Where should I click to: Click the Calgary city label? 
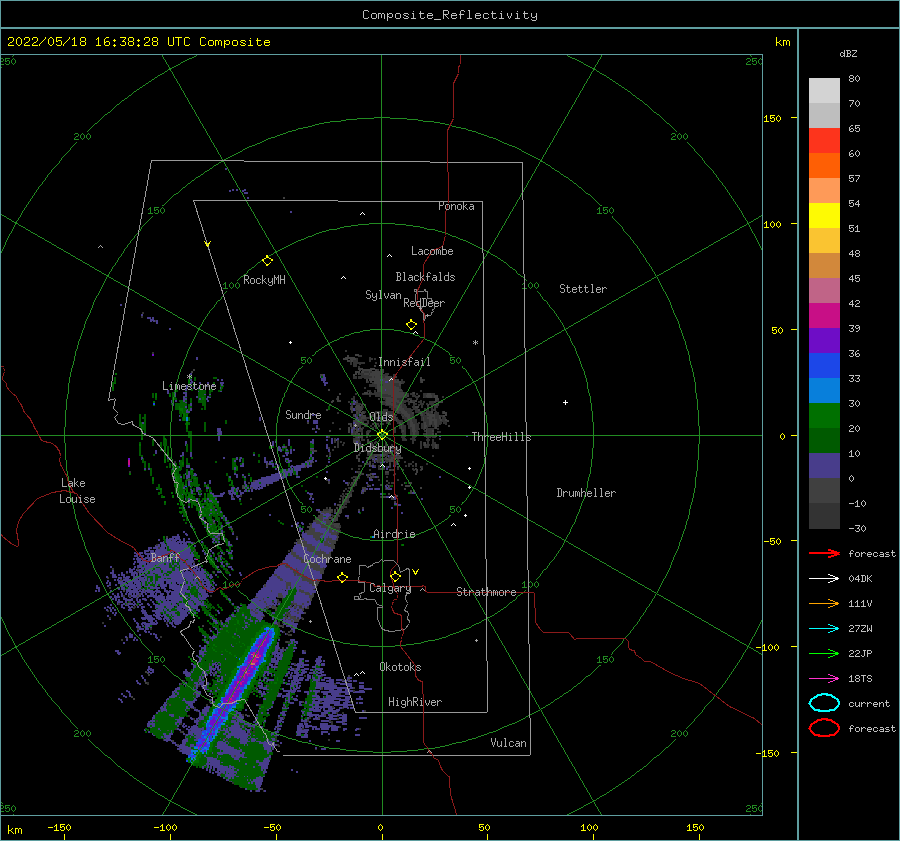(x=390, y=588)
